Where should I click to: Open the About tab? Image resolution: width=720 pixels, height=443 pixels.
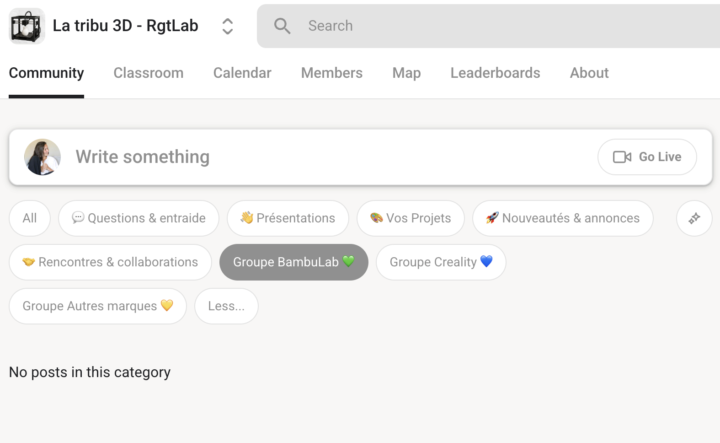tap(589, 73)
